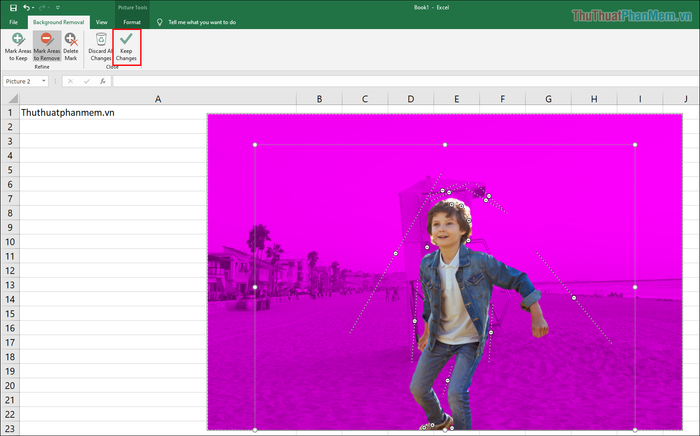The height and width of the screenshot is (436, 700).
Task: Select column C header
Action: [x=365, y=99]
